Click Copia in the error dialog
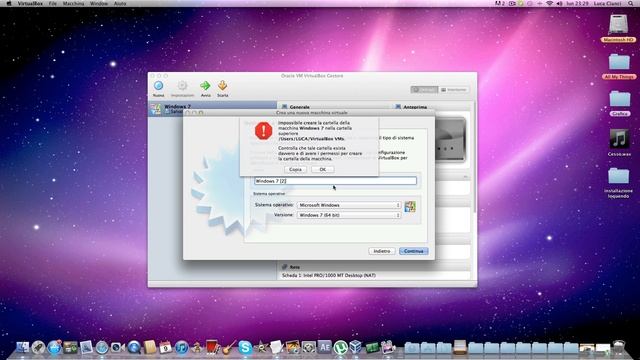Viewport: 640px width, 360px height. click(x=295, y=169)
